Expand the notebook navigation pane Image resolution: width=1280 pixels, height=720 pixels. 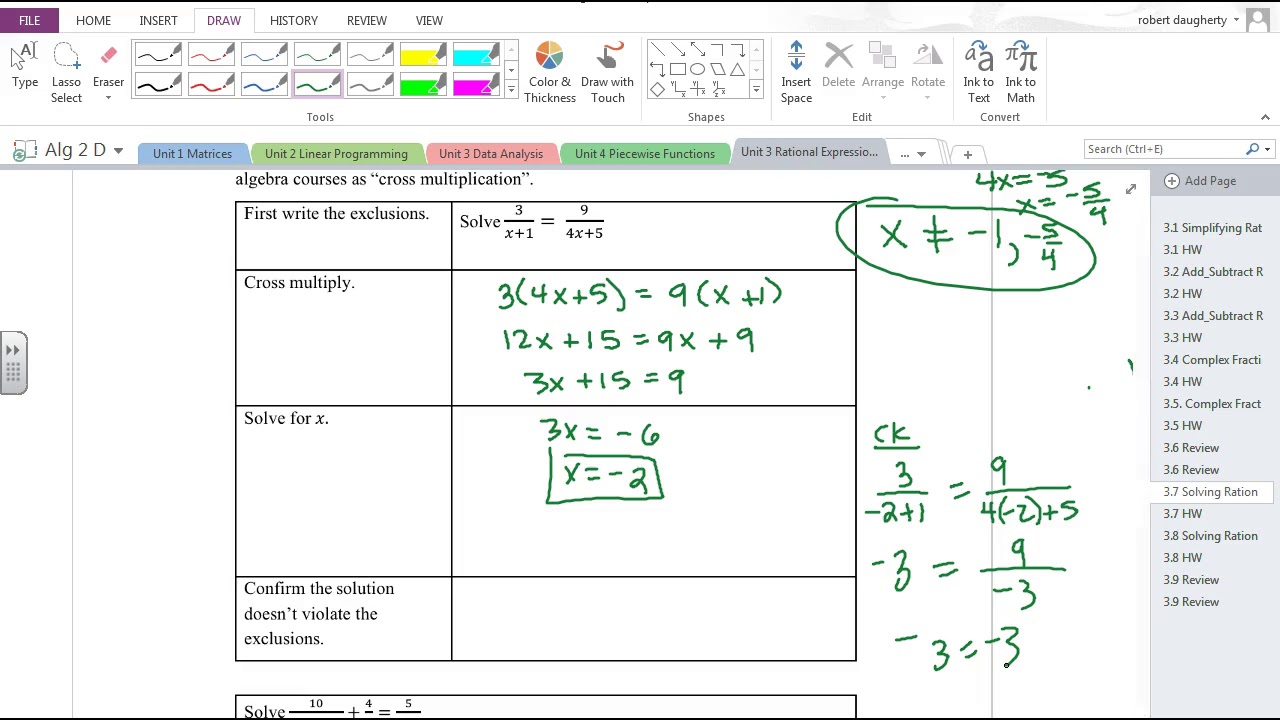[13, 365]
